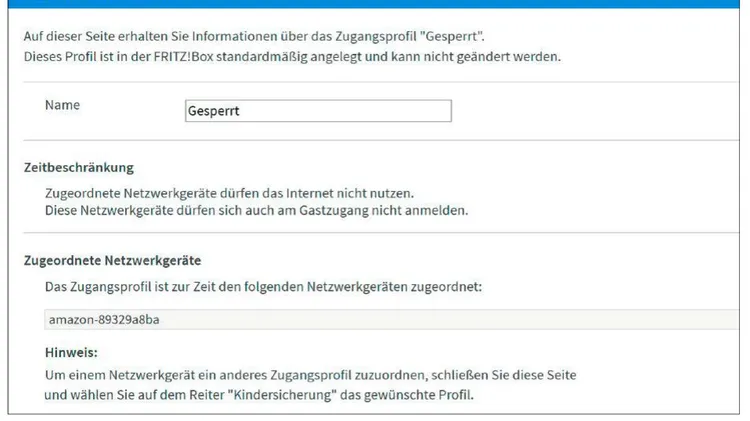Click the hint line starting 'und wählen Sie'

coord(259,395)
